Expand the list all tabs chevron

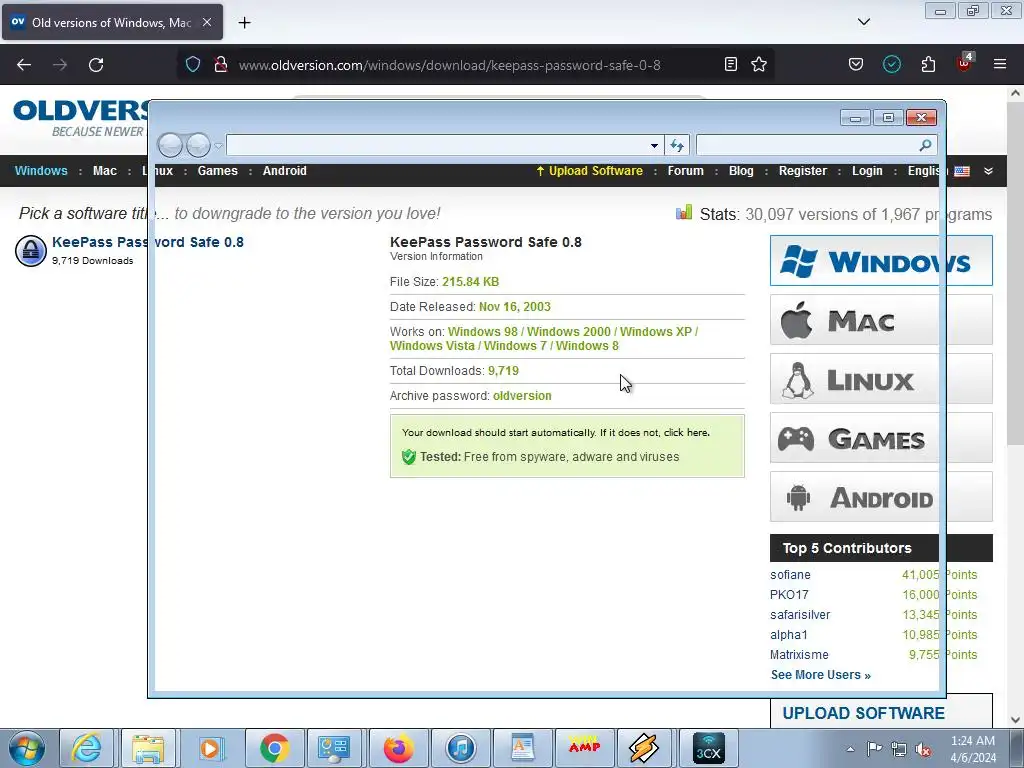pos(863,22)
